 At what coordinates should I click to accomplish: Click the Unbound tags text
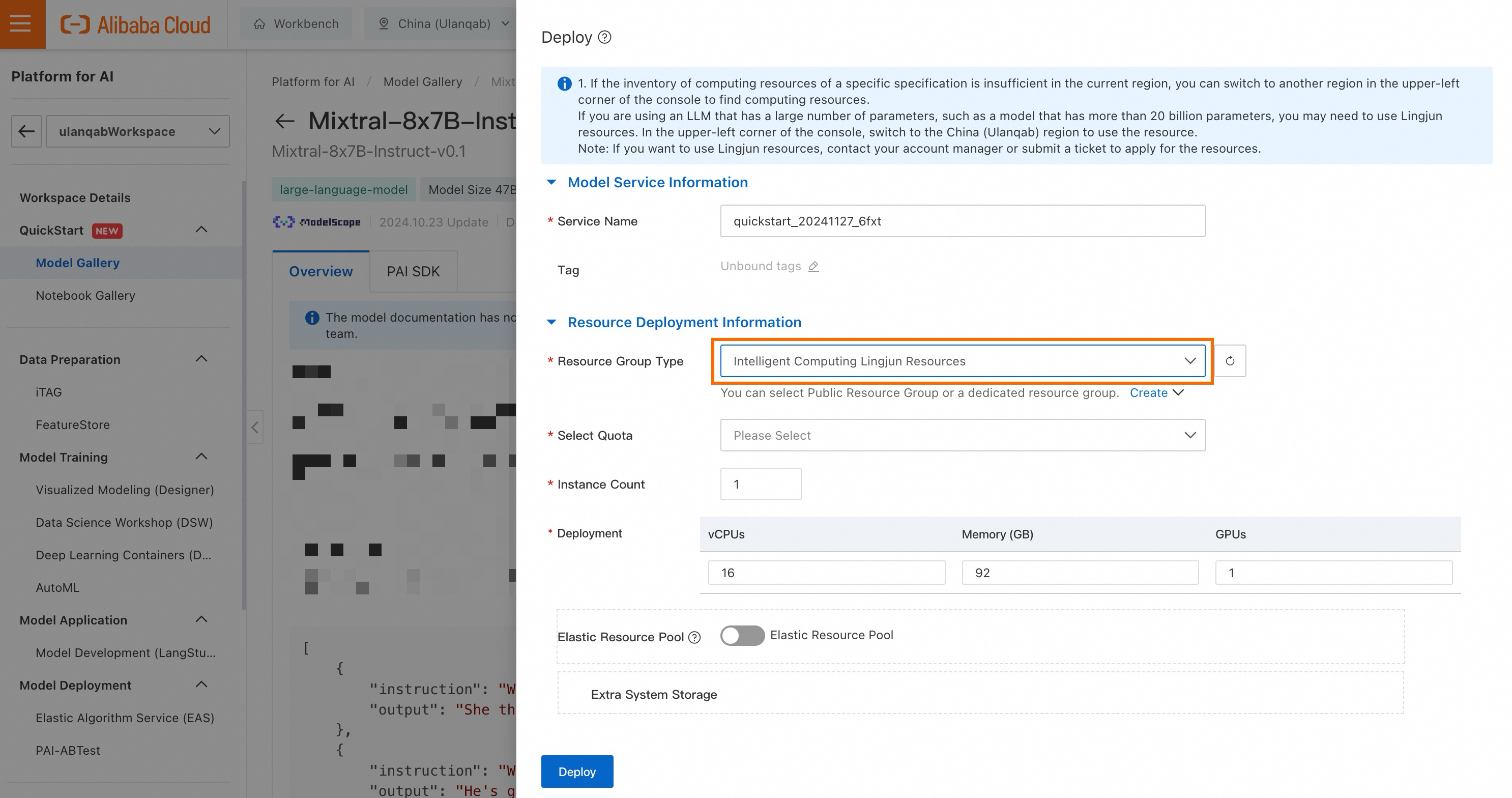761,266
